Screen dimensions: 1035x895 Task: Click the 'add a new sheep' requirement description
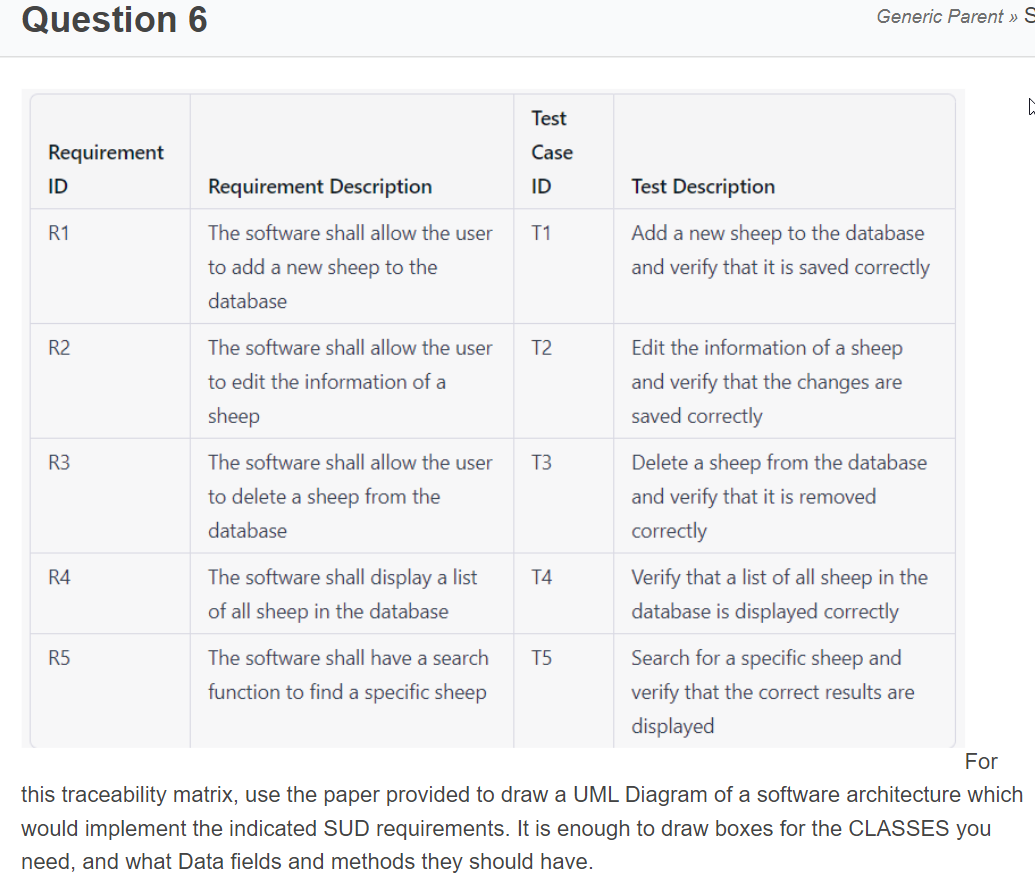[x=351, y=267]
